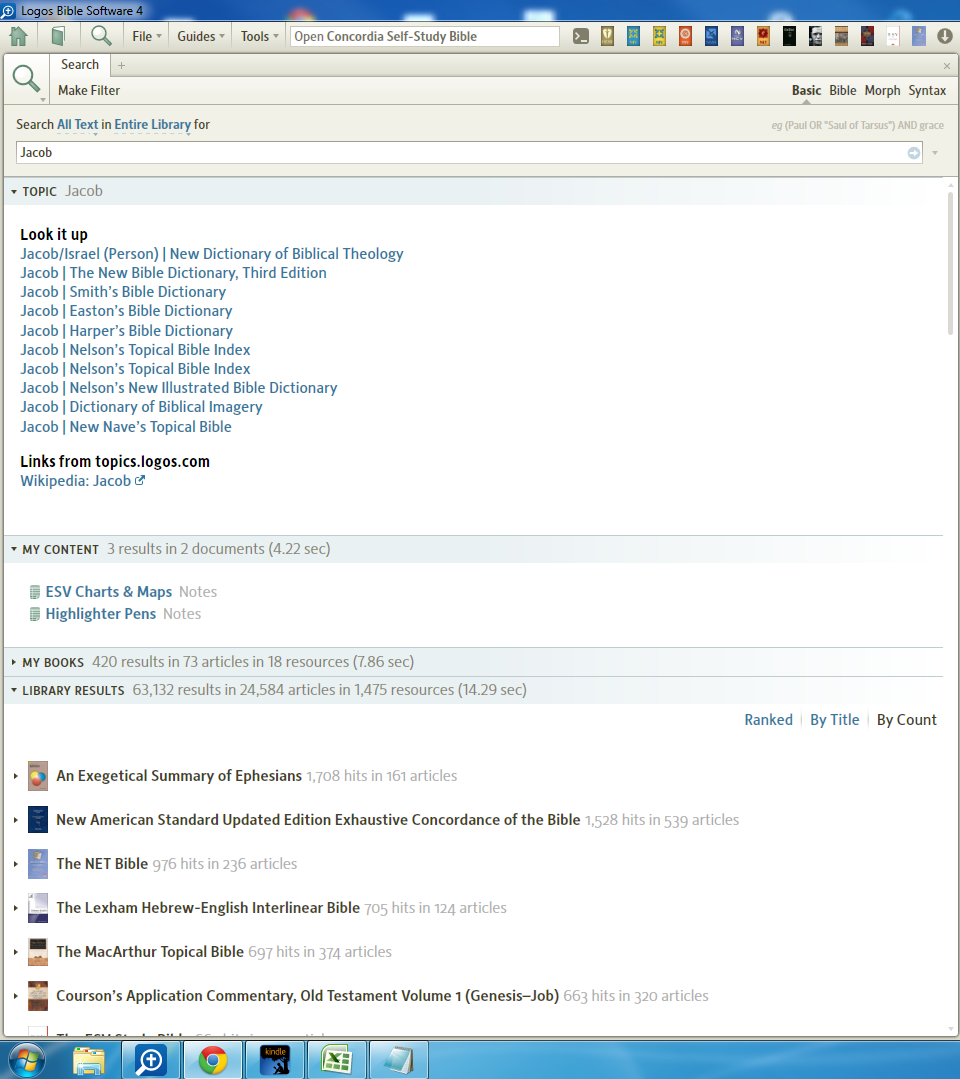Open Kindle from the taskbar
Image resolution: width=960 pixels, height=1079 pixels.
275,1060
